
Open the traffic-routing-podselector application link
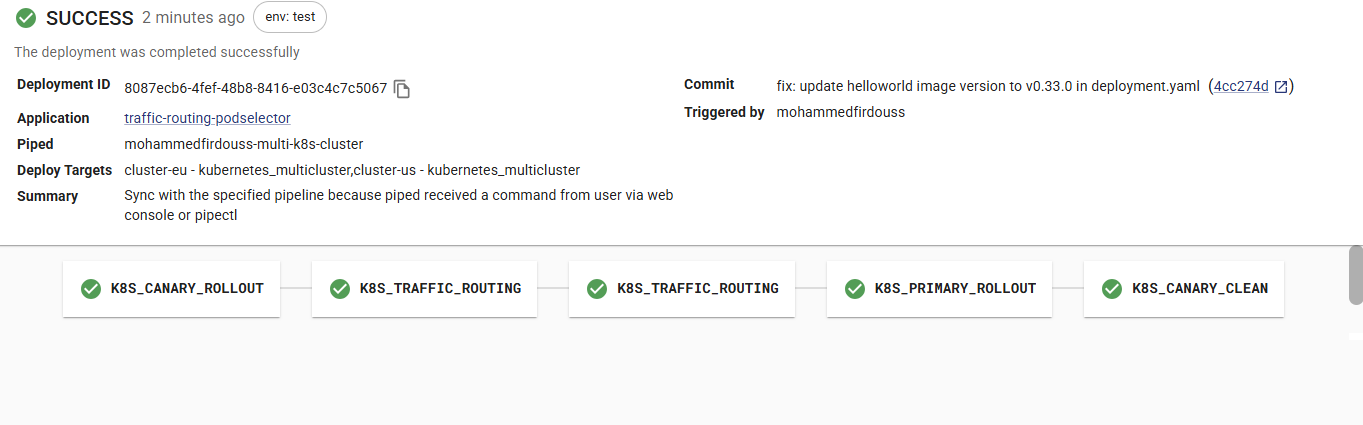pyautogui.click(x=207, y=118)
